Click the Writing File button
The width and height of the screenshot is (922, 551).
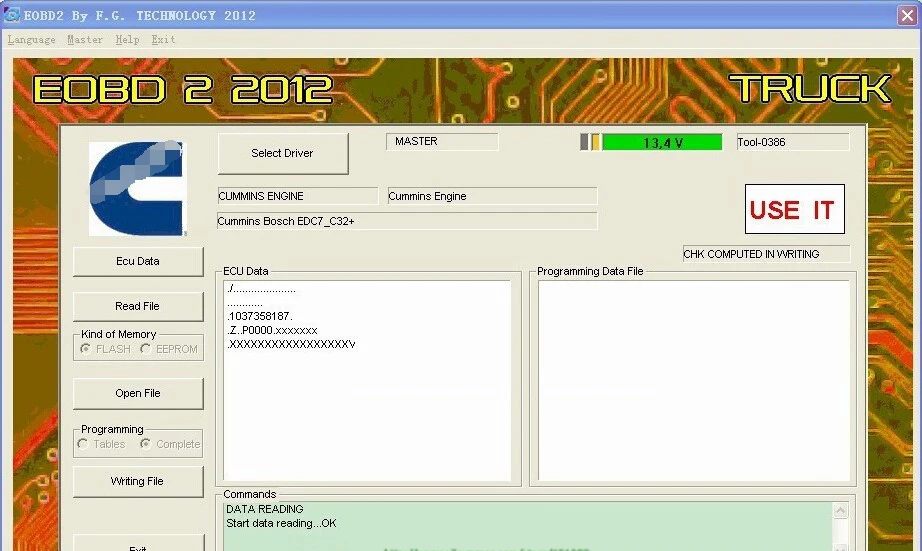(138, 482)
